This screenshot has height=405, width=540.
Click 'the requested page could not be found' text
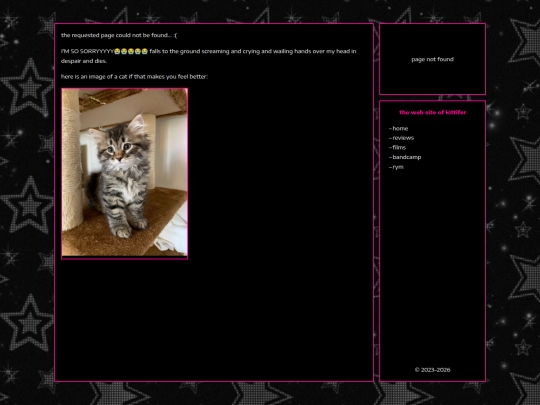coord(119,35)
